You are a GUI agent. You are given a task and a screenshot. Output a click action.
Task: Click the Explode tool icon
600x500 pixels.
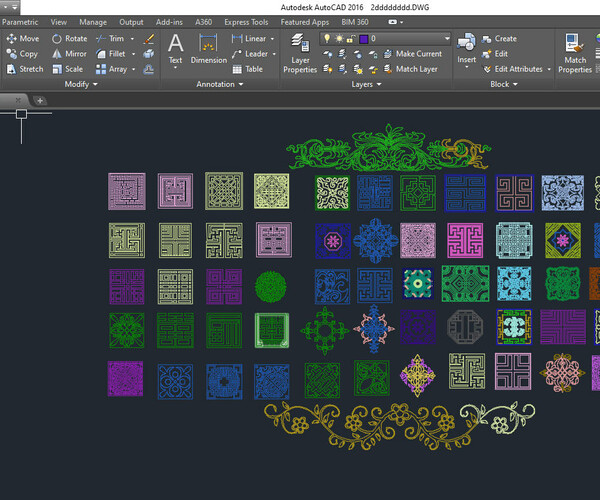[x=149, y=54]
